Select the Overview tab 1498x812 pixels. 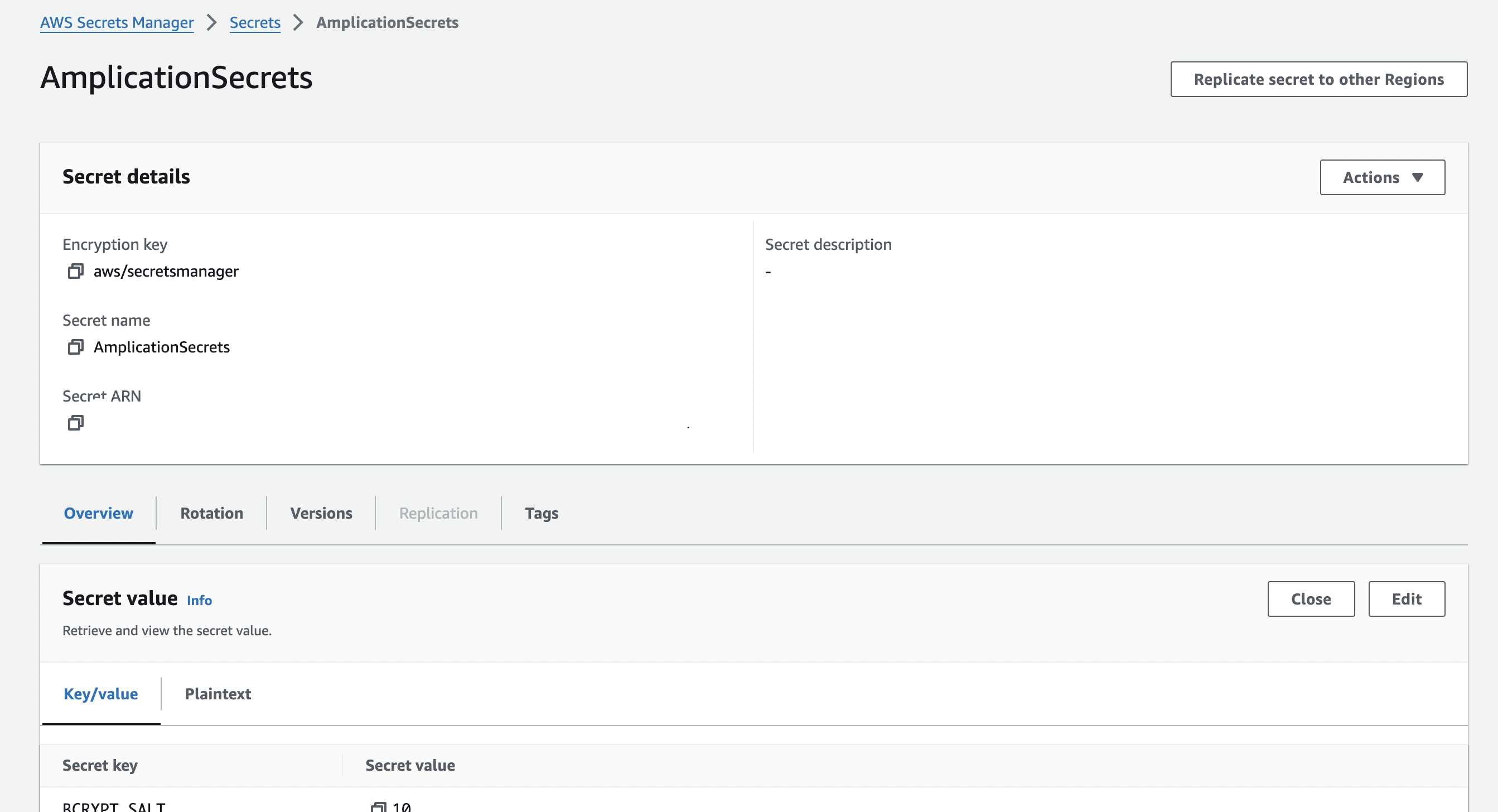point(98,513)
